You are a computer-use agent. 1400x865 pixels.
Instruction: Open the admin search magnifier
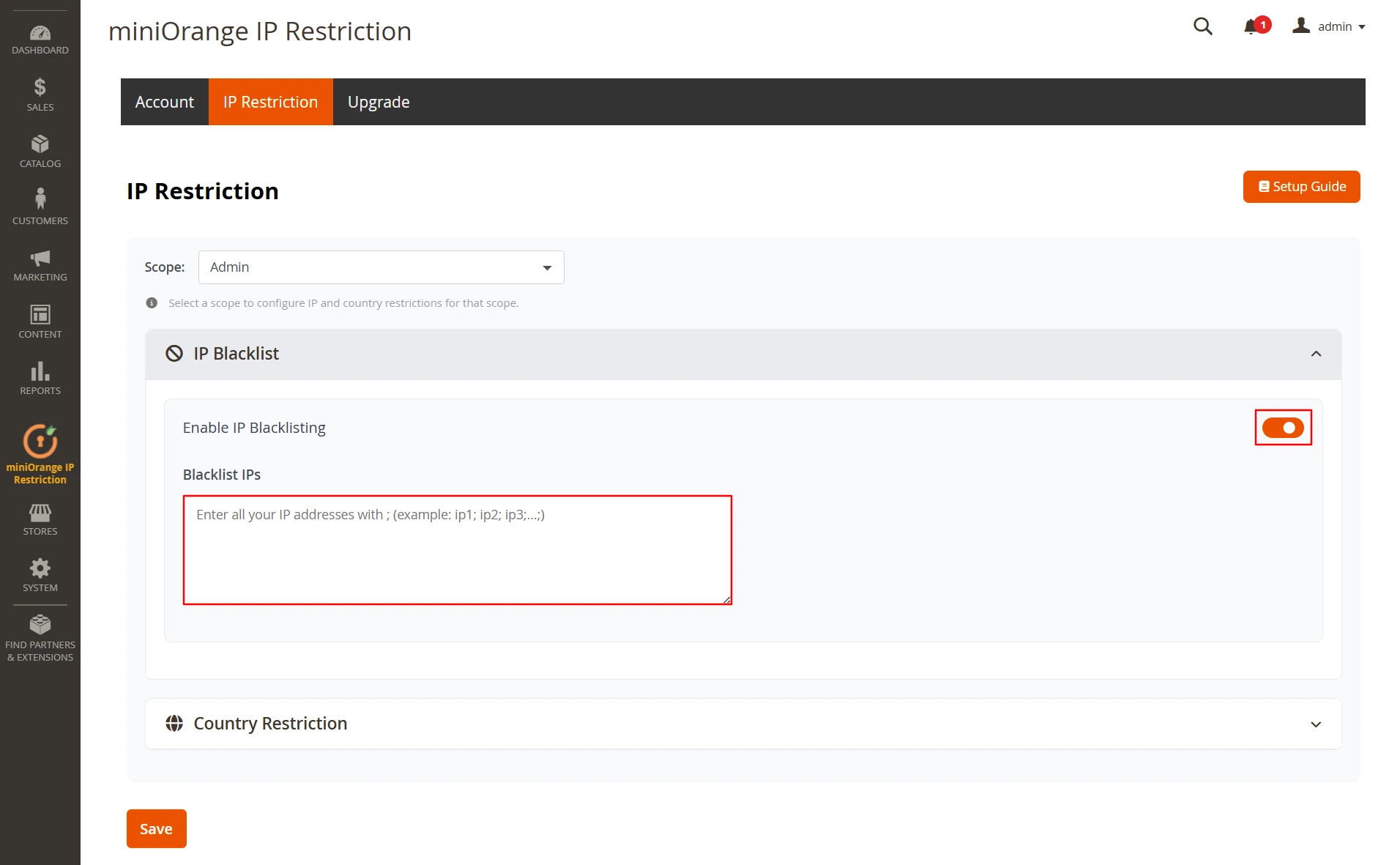click(x=1202, y=26)
